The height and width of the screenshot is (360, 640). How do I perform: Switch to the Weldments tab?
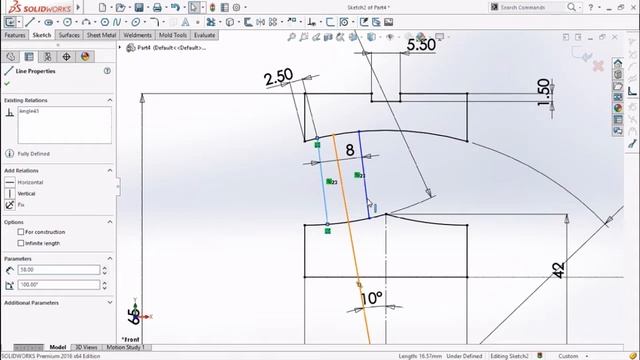click(138, 35)
